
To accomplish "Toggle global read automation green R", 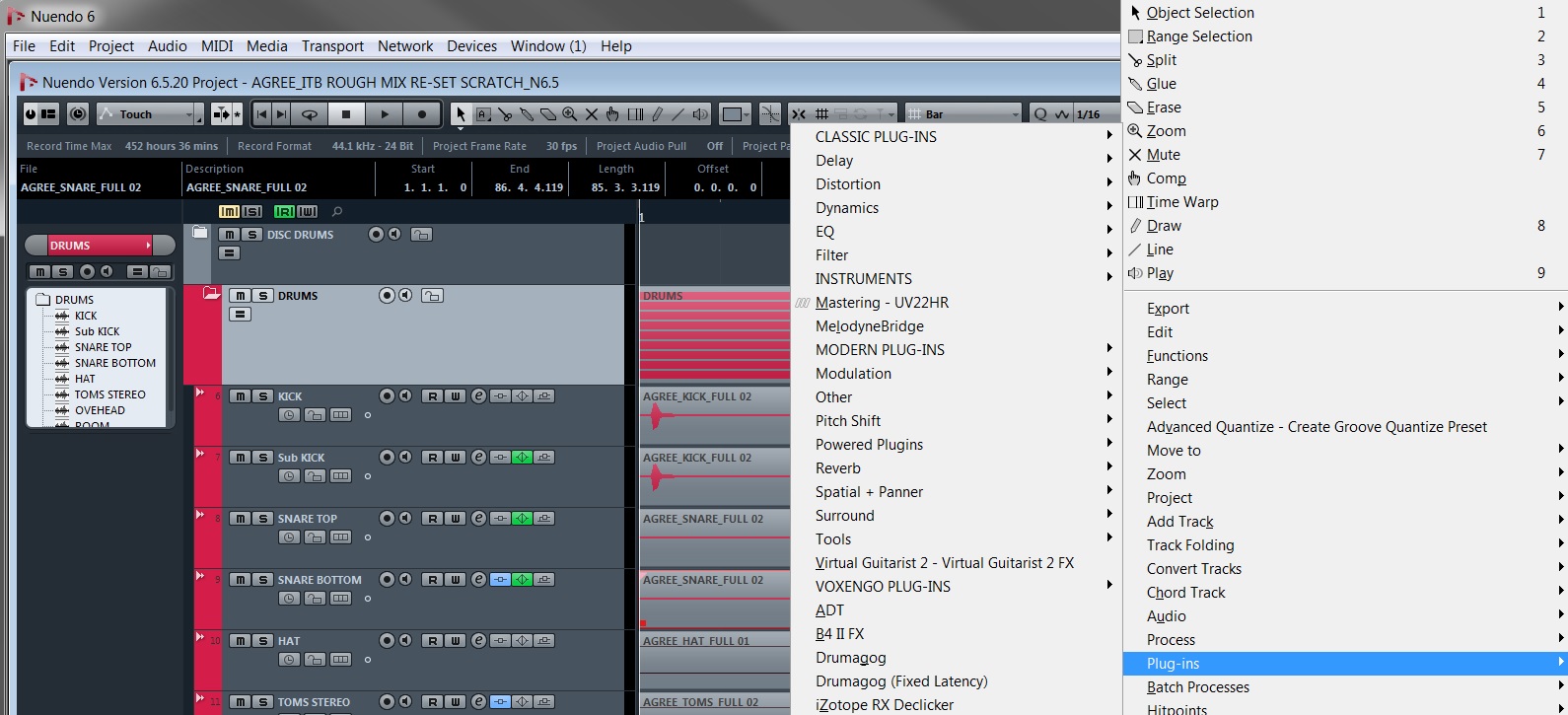I will click(284, 212).
